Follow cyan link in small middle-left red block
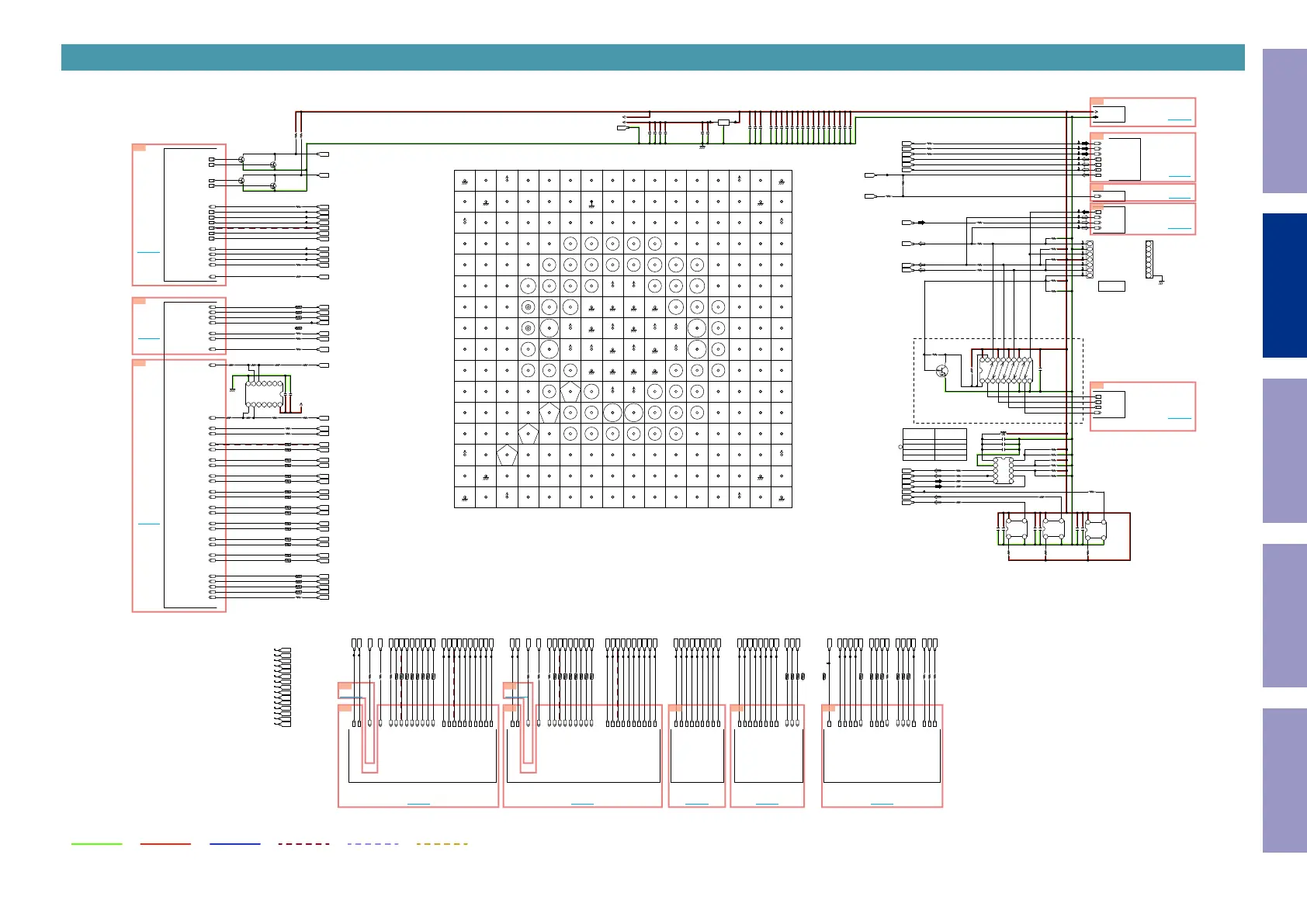This screenshot has height=924, width=1307. [x=148, y=338]
